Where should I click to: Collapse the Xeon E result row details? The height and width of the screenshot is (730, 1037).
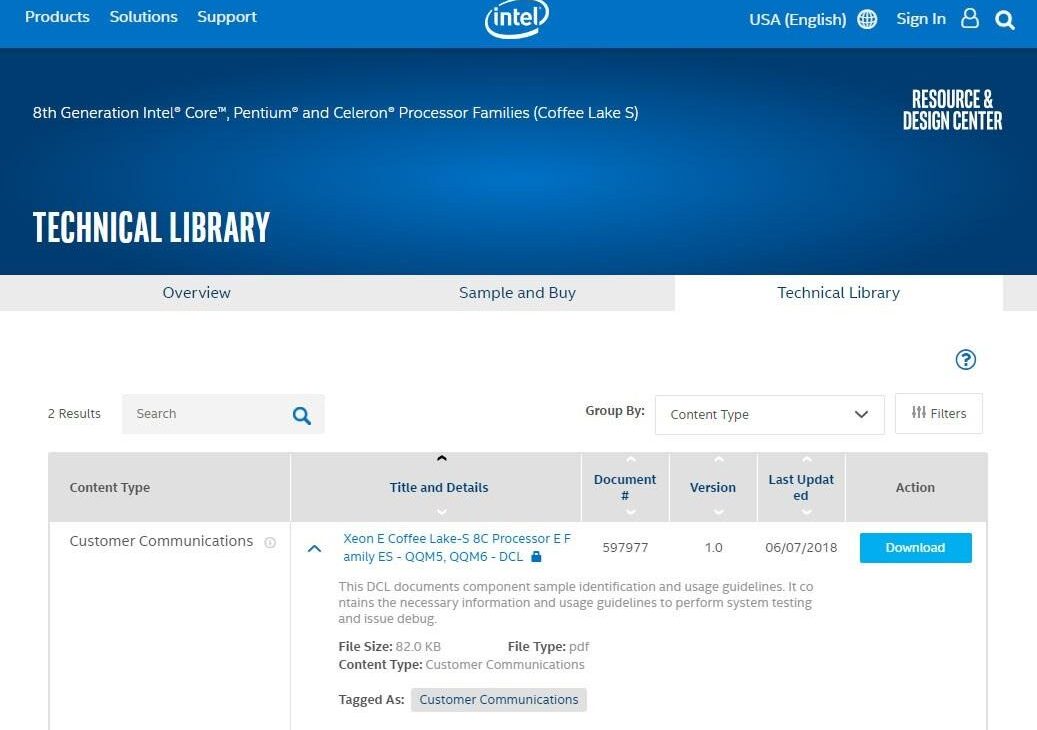(314, 548)
